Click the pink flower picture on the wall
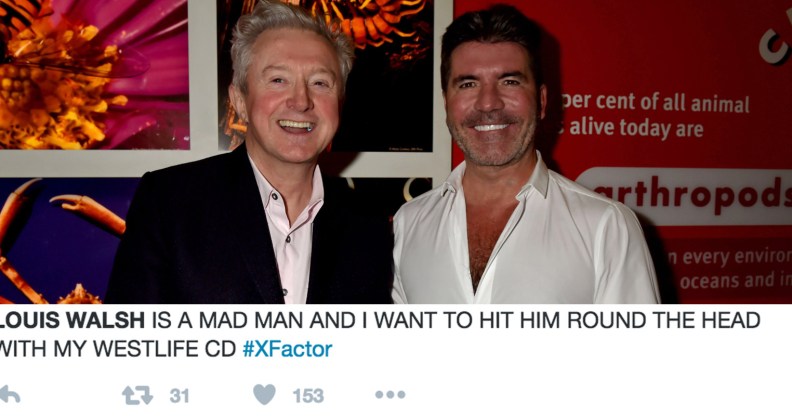This screenshot has height=416, width=792. point(94,75)
